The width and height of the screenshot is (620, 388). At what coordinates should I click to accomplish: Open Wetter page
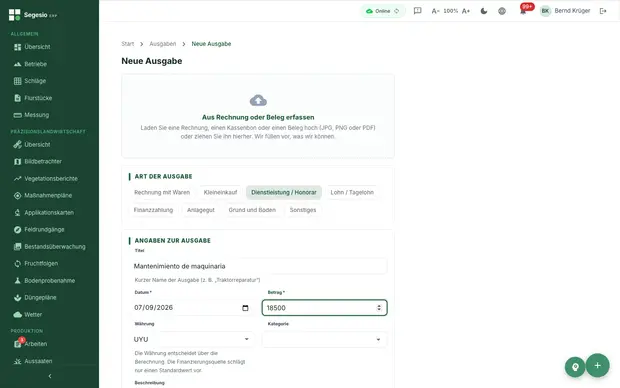click(33, 314)
